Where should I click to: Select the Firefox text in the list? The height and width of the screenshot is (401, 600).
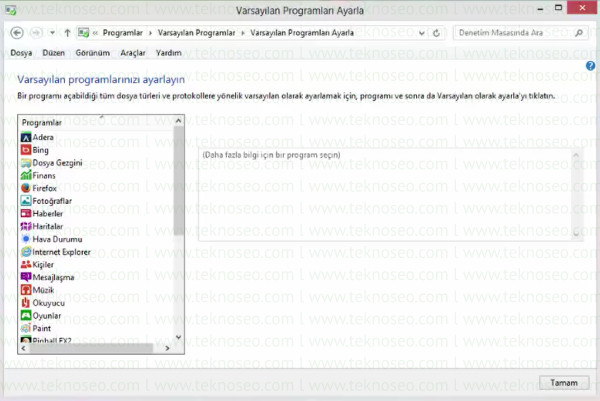pyautogui.click(x=44, y=188)
